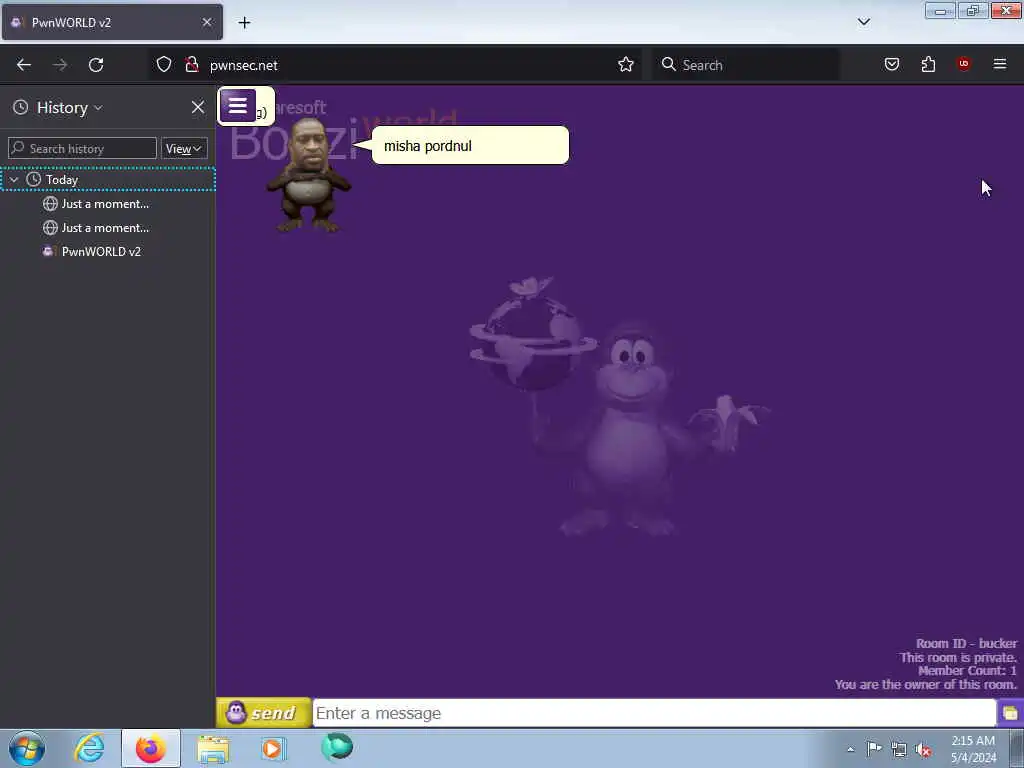The width and height of the screenshot is (1024, 768).
Task: Go back to previous page
Action: (24, 65)
